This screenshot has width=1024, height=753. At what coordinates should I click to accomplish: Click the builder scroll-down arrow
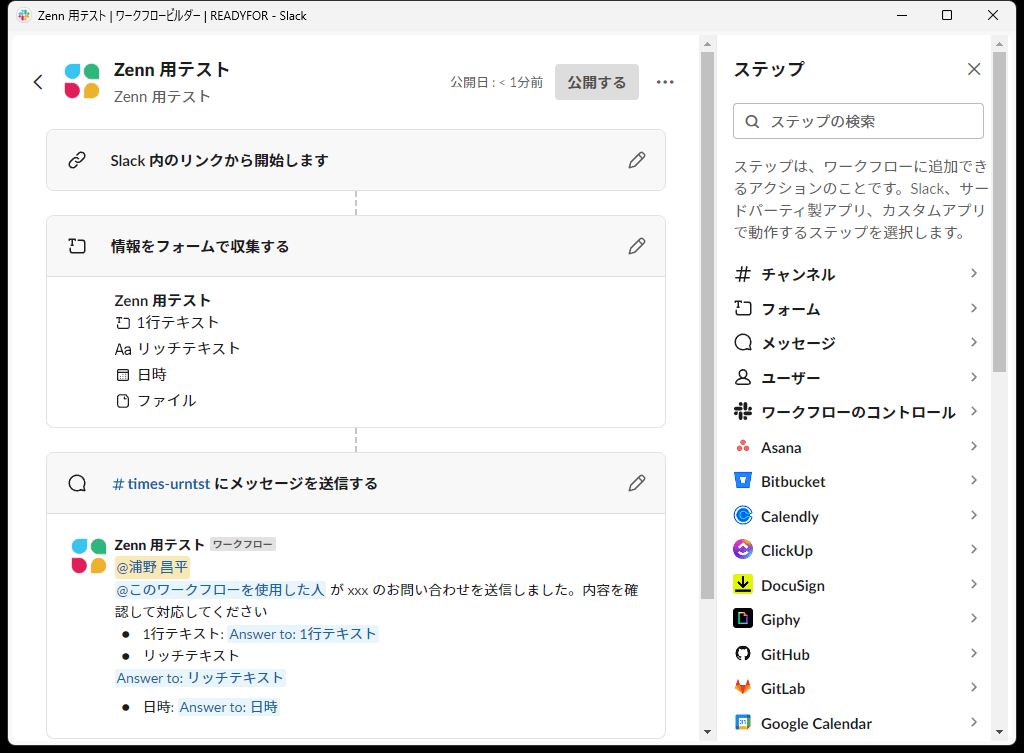707,732
